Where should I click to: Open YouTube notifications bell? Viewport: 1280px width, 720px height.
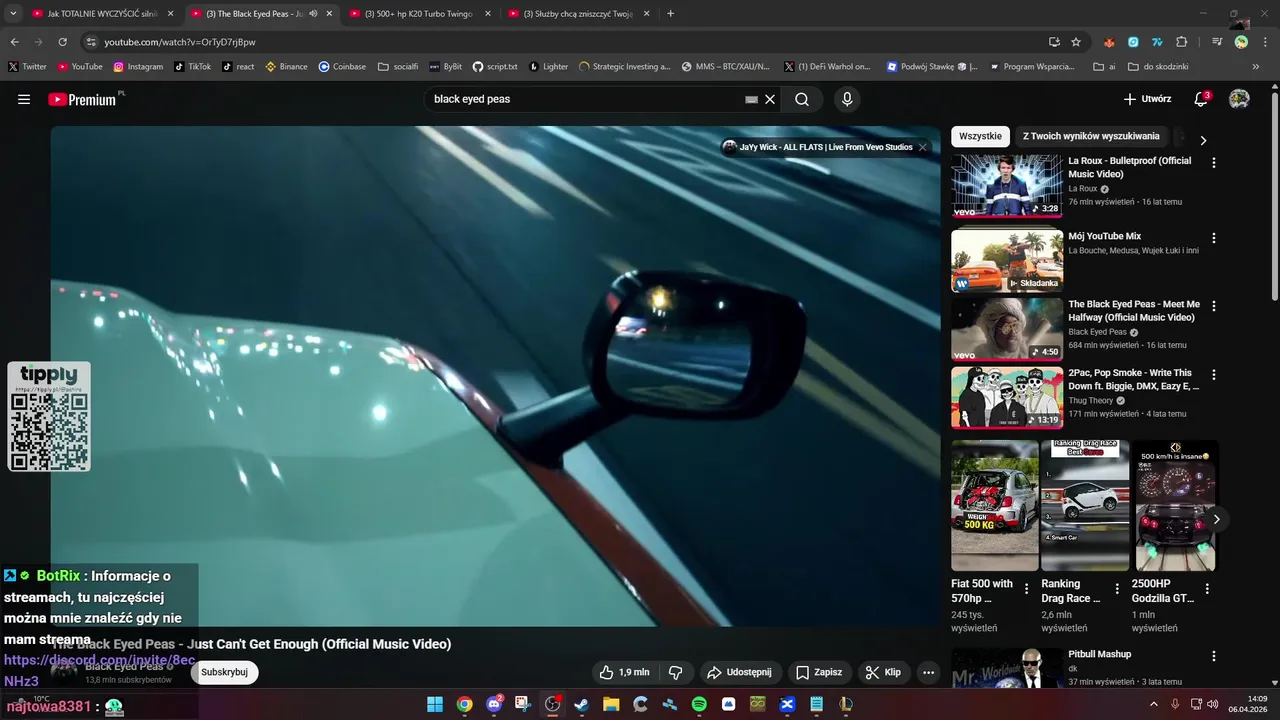1201,99
